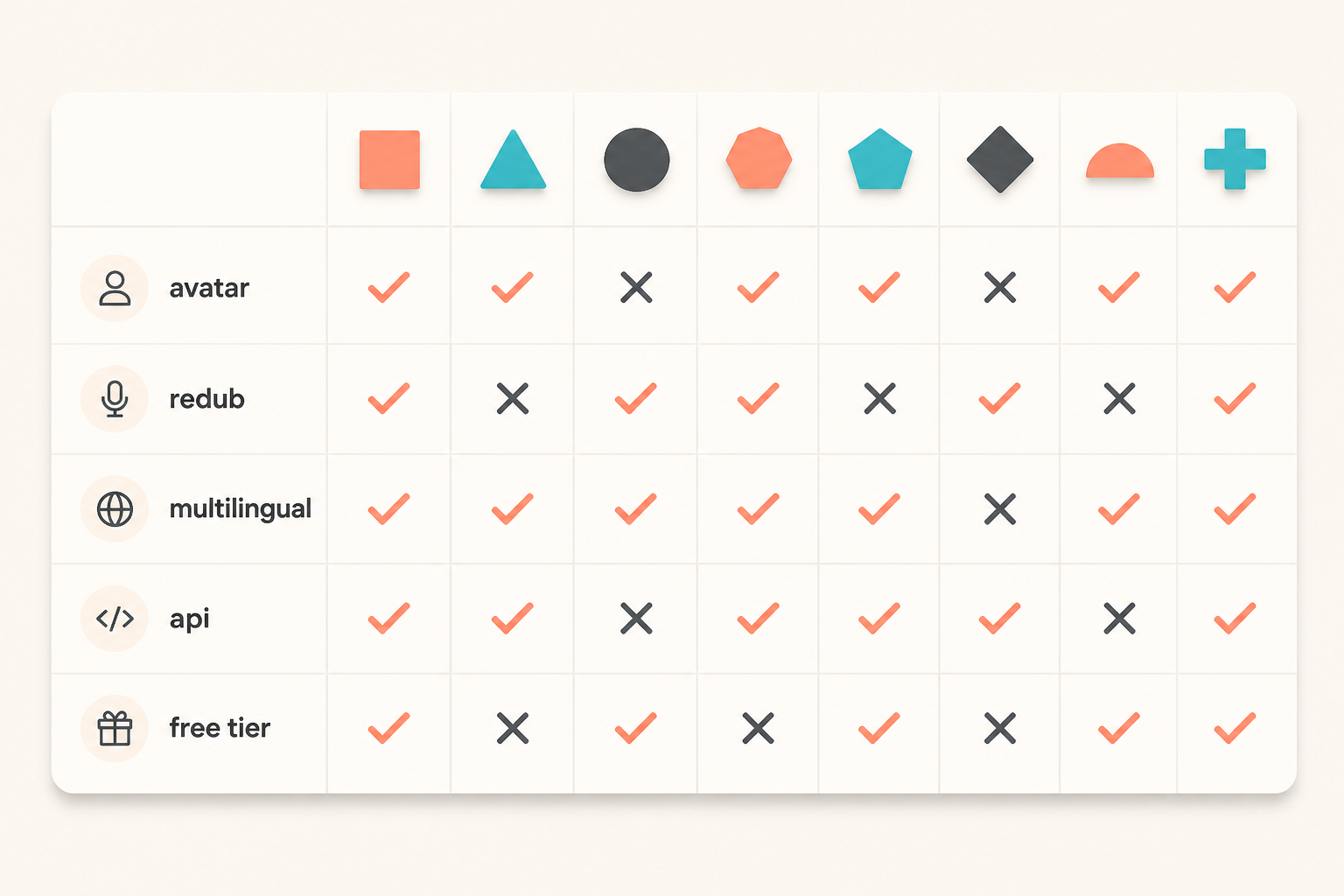Click the avatar person icon
The width and height of the screenshot is (1344, 896).
[x=115, y=288]
